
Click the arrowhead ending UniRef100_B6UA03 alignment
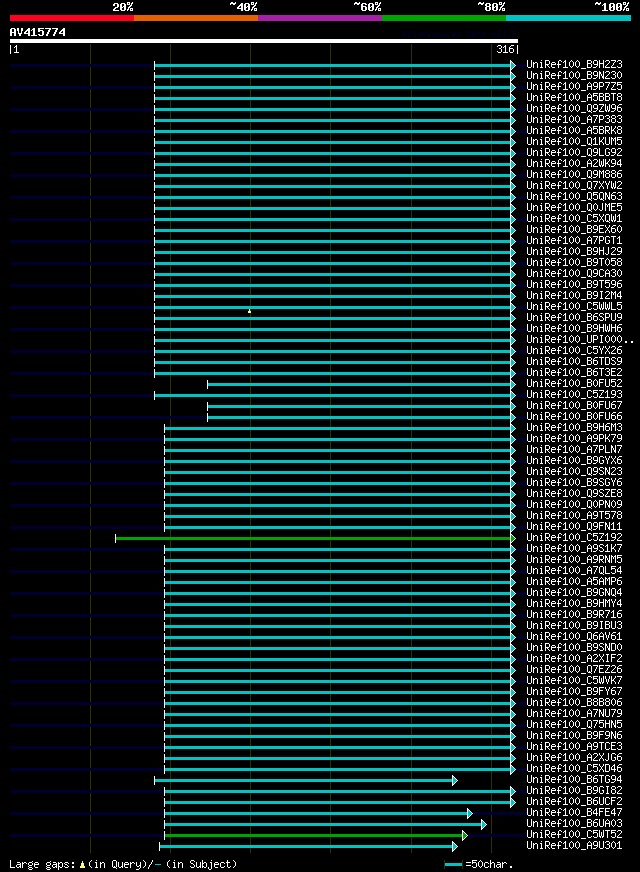coord(484,825)
